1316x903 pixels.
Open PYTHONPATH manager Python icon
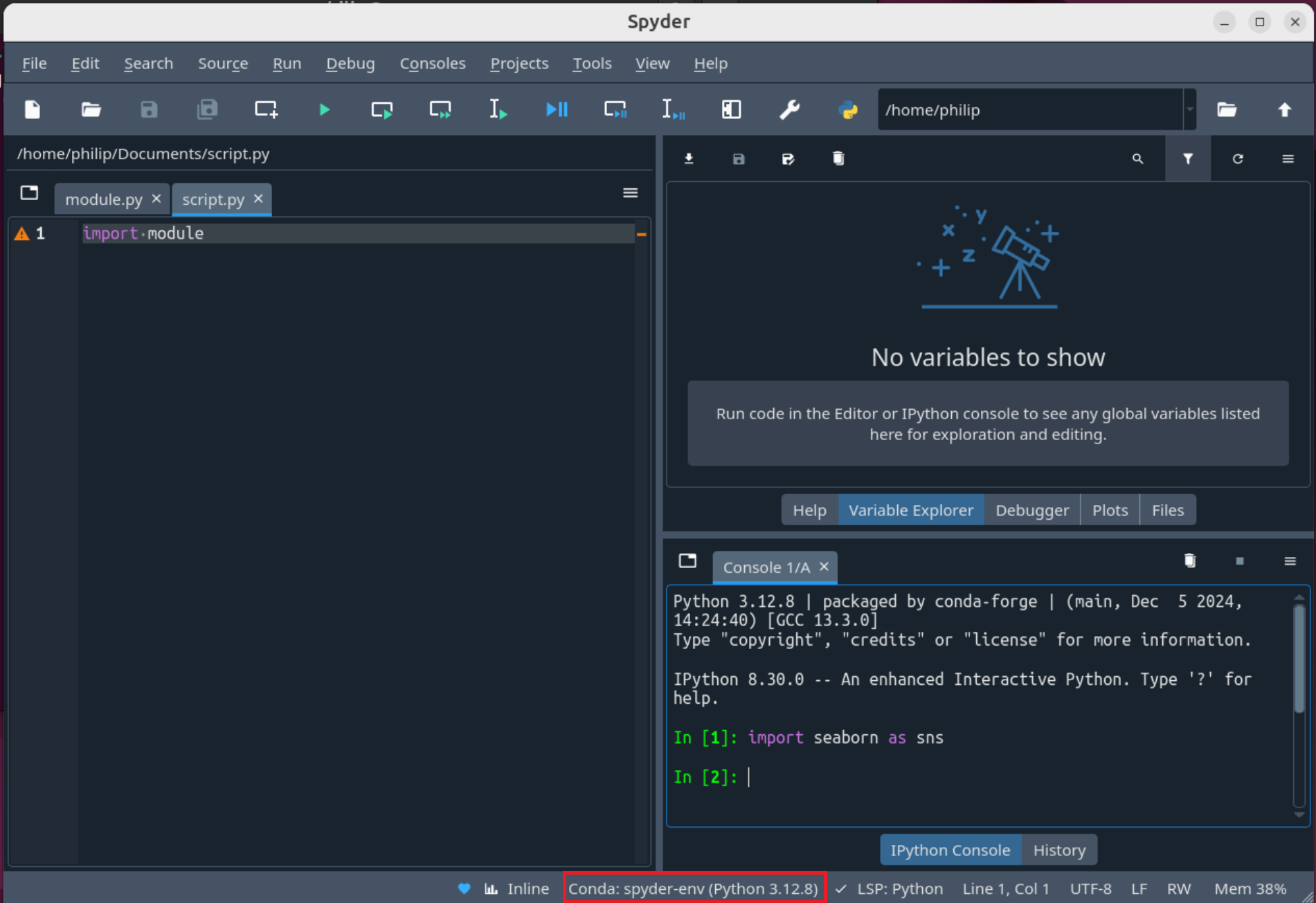point(848,109)
